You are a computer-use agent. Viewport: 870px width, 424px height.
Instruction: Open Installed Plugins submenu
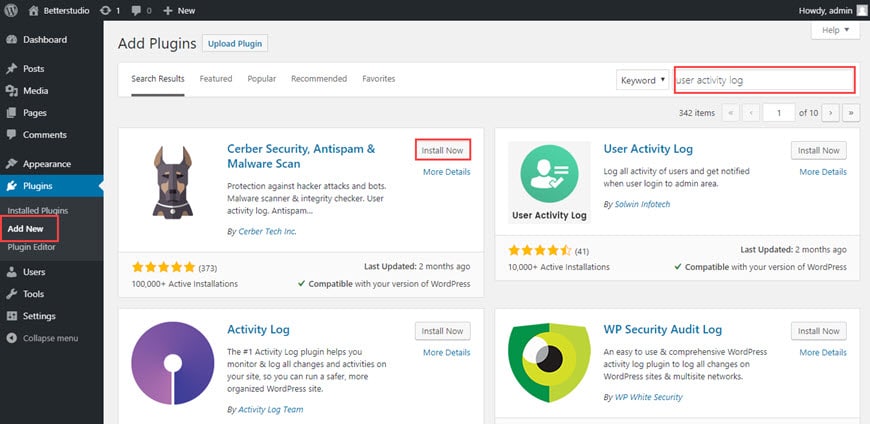point(38,211)
